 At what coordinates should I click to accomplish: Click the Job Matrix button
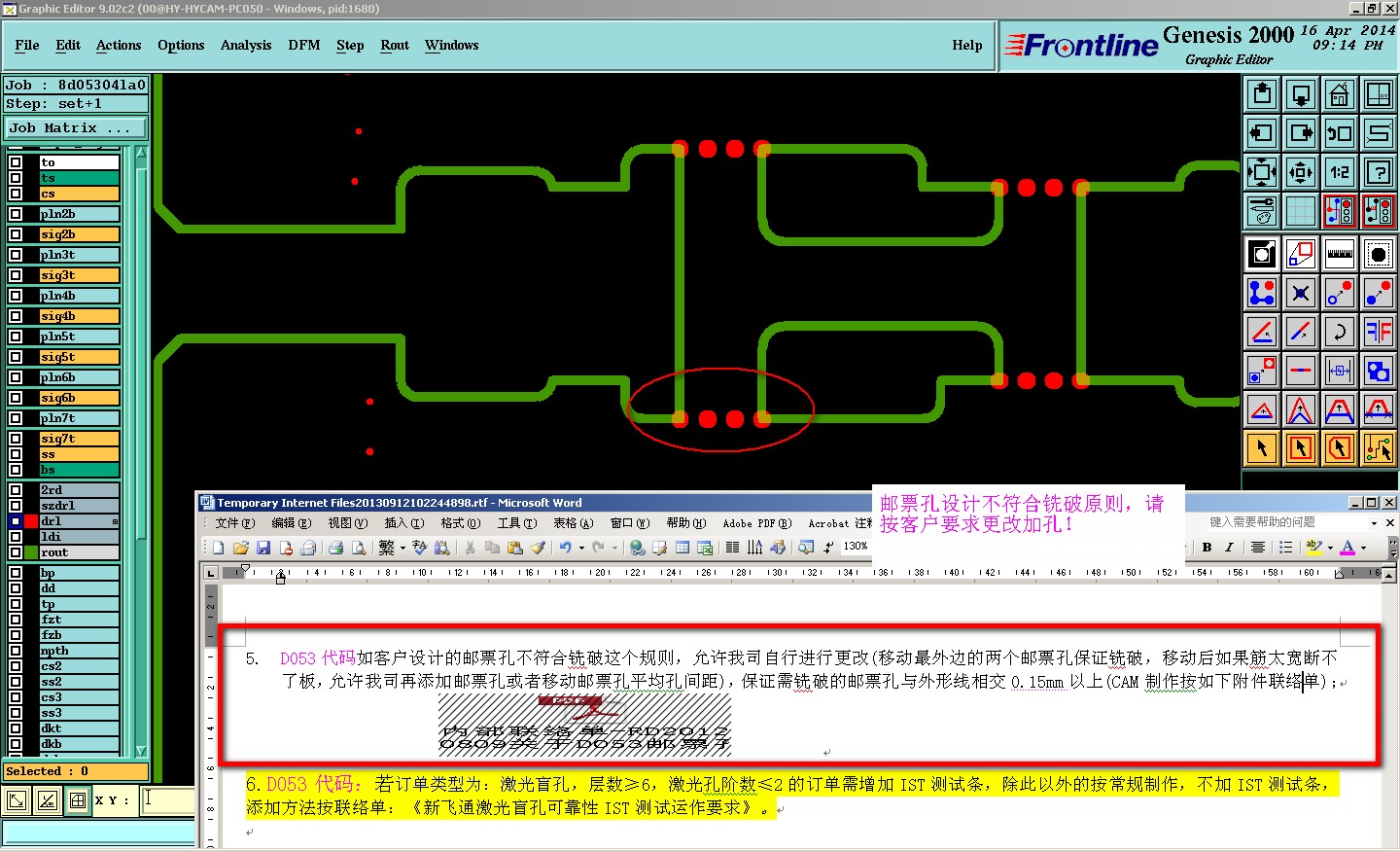(x=76, y=127)
